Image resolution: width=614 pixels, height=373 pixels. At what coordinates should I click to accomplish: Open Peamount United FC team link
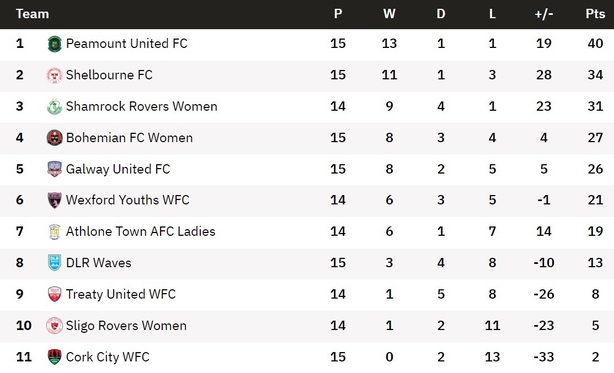[x=126, y=43]
